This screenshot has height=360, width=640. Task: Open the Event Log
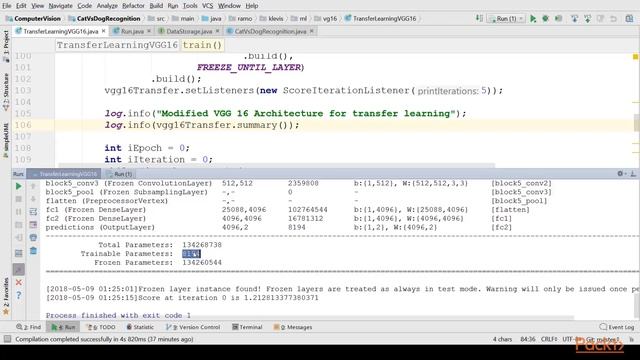pyautogui.click(x=617, y=327)
